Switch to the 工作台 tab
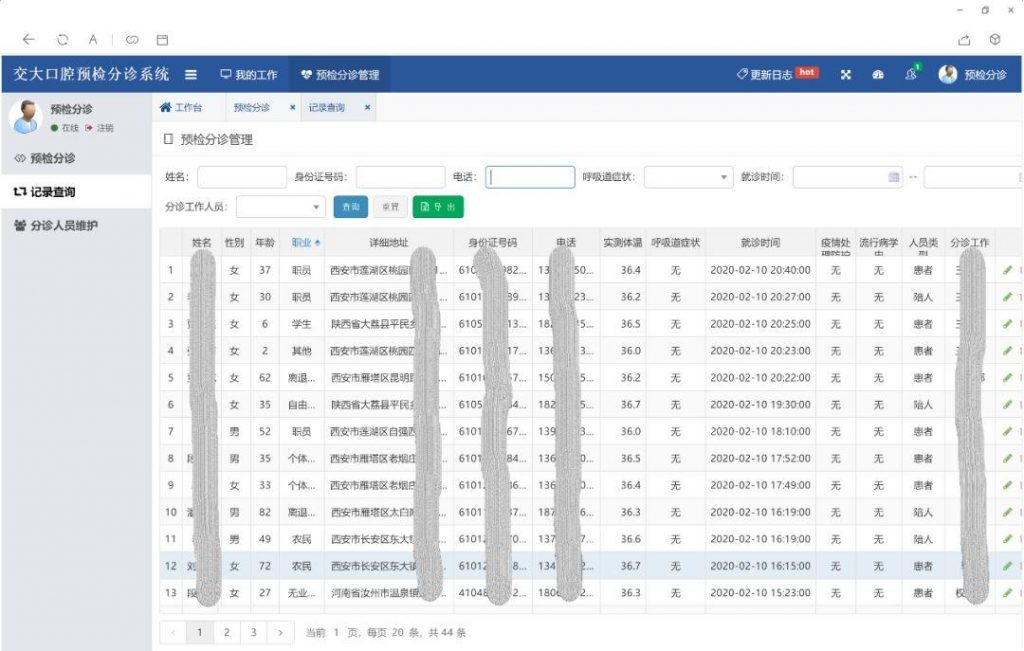This screenshot has height=651, width=1024. coord(181,107)
